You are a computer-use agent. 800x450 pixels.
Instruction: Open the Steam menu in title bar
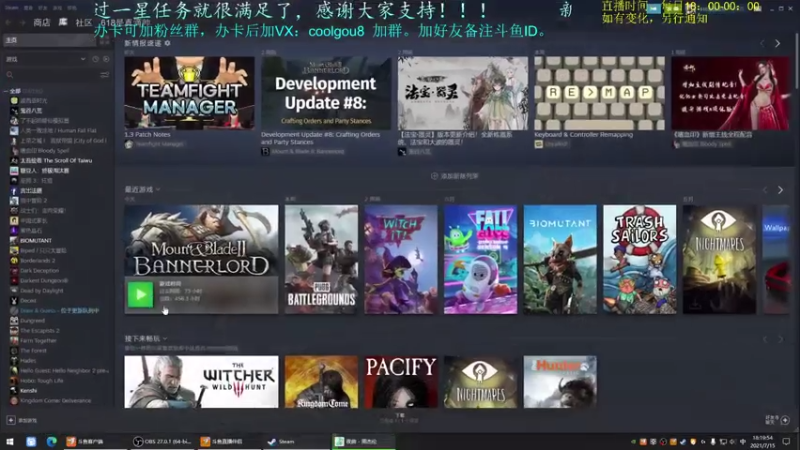11,8
